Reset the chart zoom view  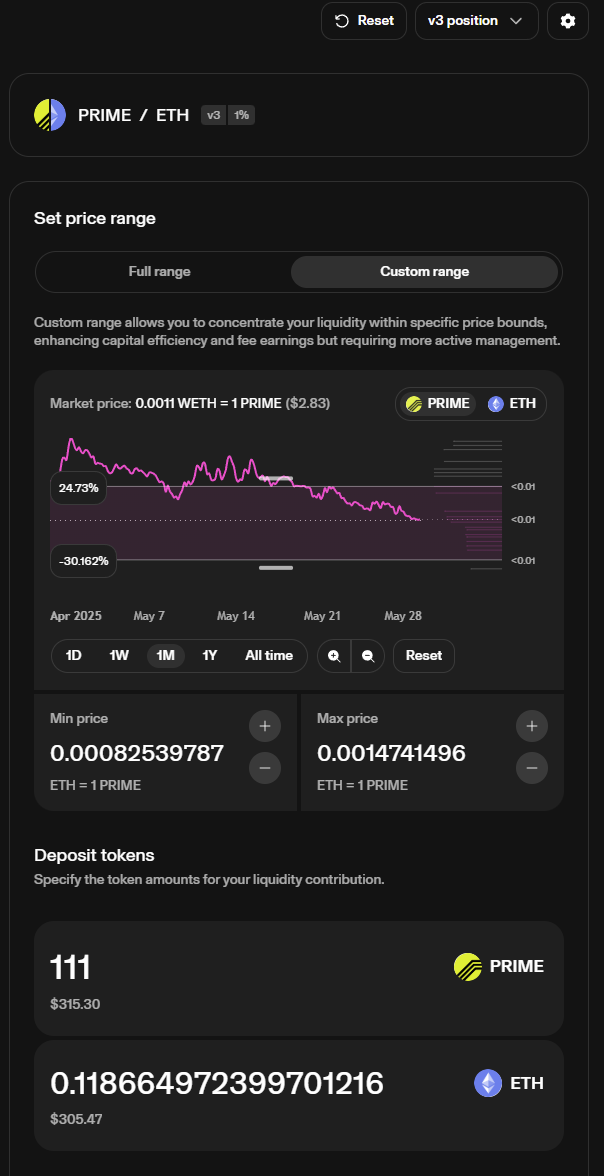click(424, 656)
